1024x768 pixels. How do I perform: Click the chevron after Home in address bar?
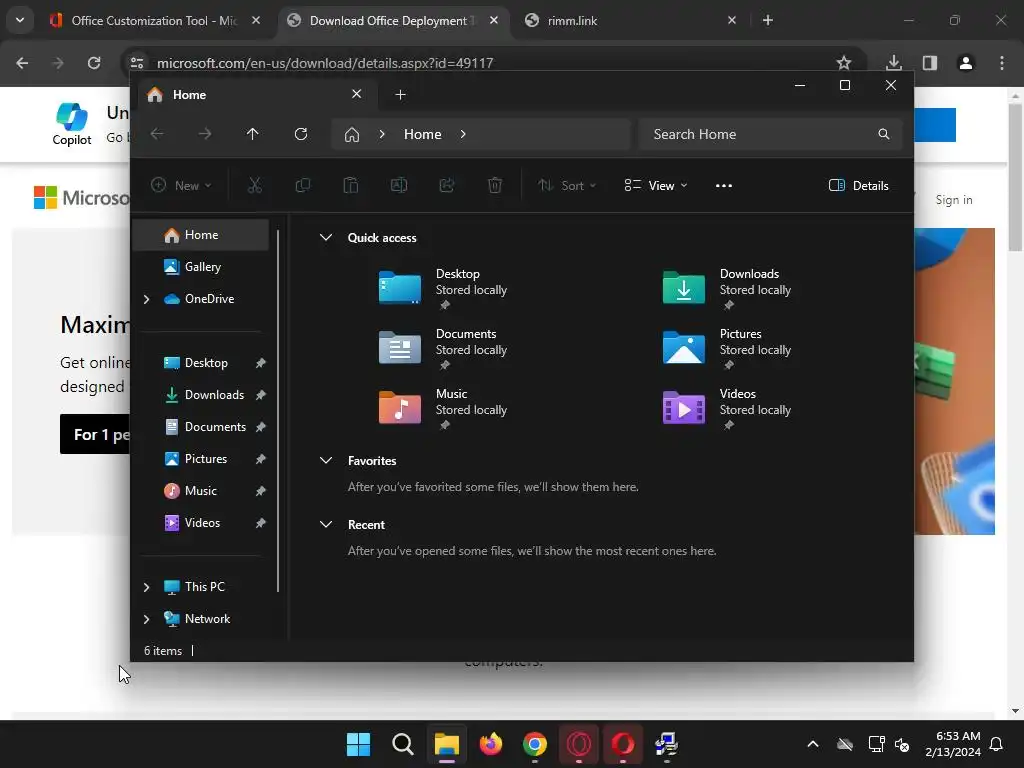[463, 134]
